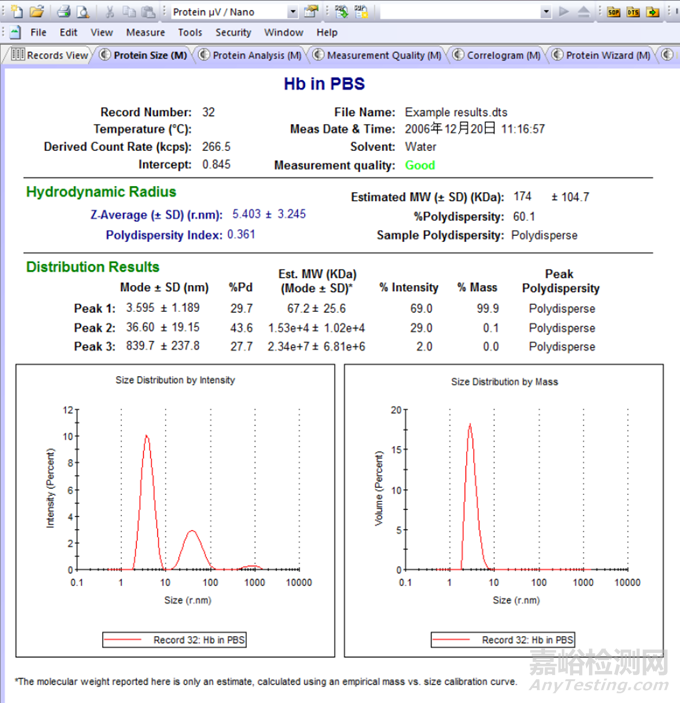Click the New file icon
This screenshot has height=703, width=680.
(16, 12)
